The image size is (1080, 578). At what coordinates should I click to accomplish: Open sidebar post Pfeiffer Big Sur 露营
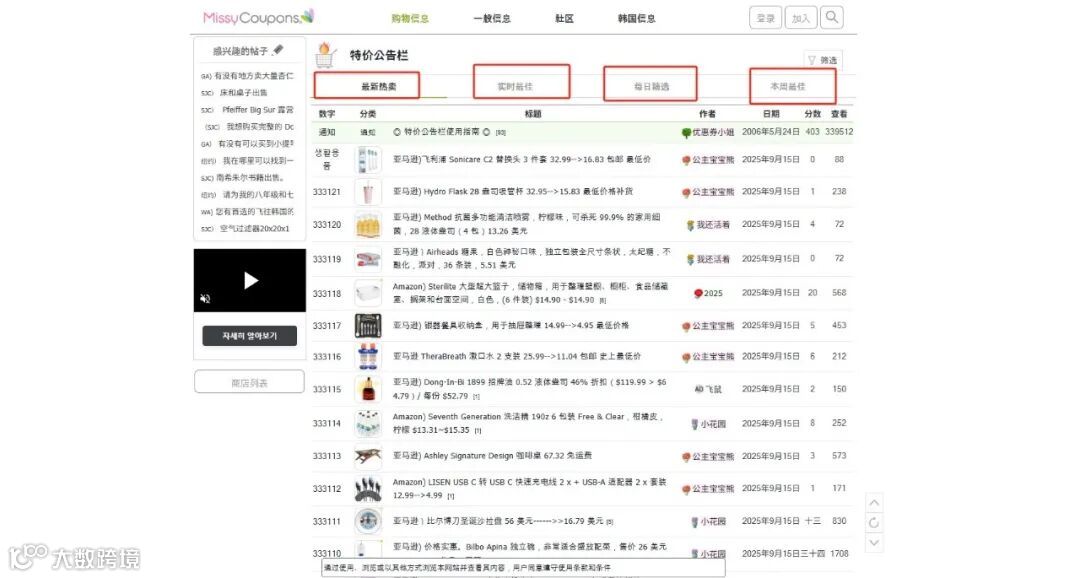[258, 110]
